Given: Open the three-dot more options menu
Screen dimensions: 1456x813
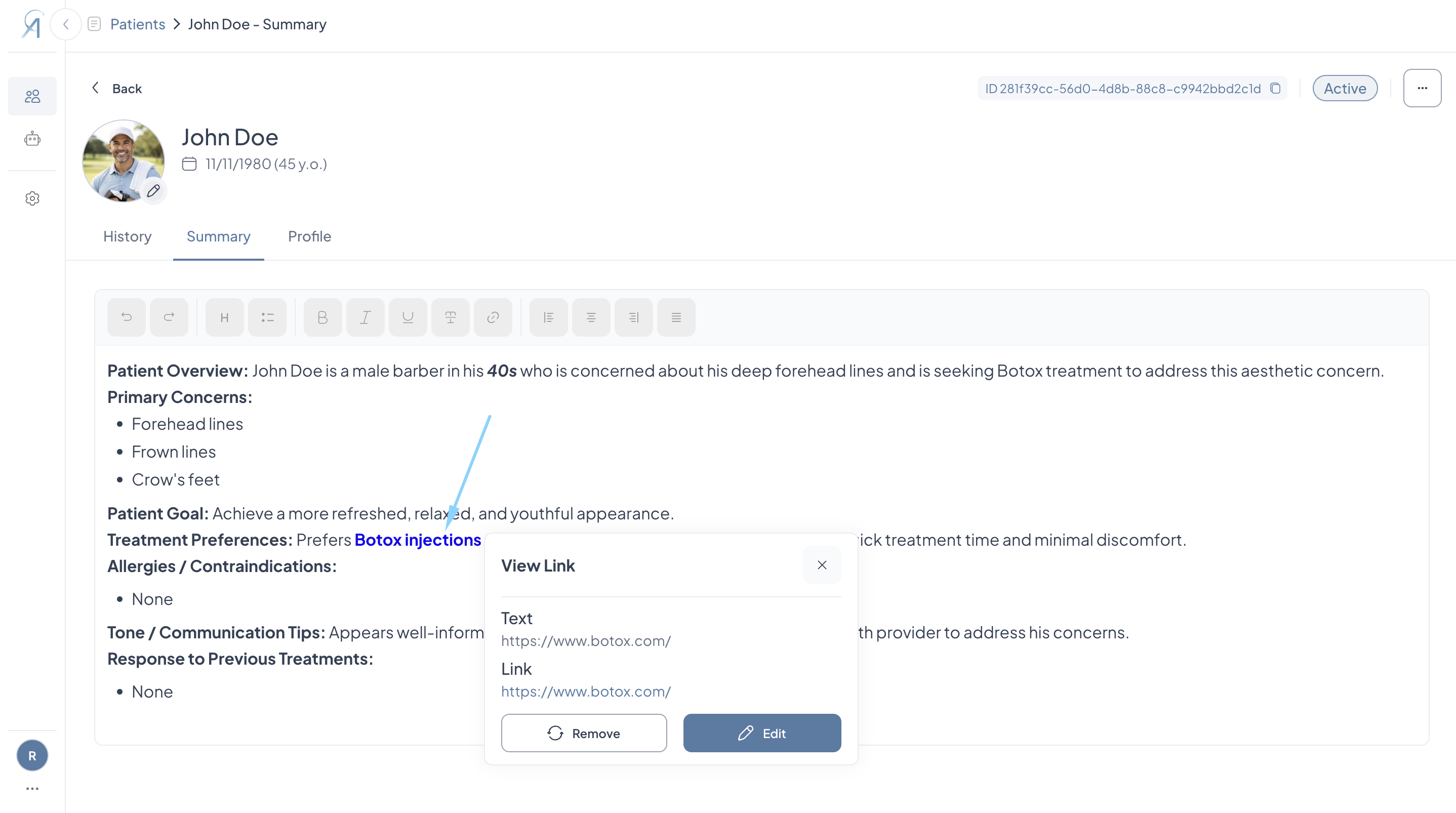Looking at the screenshot, I should (1422, 88).
